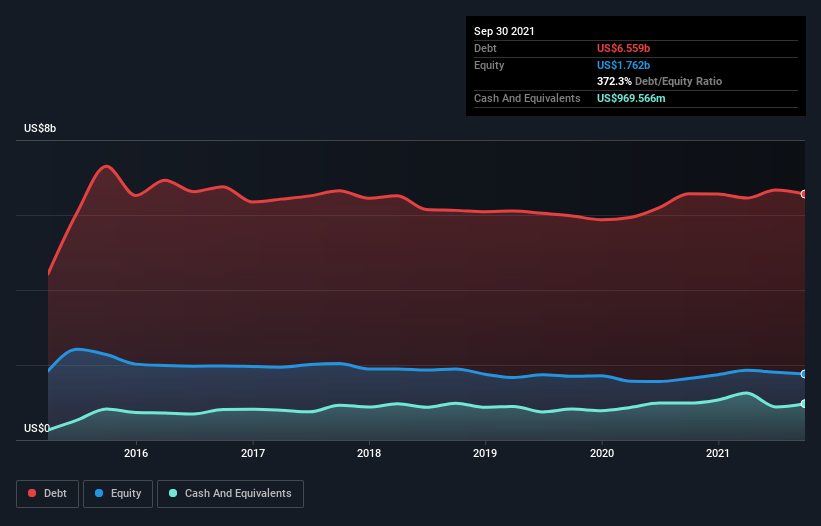821x526 pixels.
Task: Click the US$0 axis label
Action: click(37, 428)
